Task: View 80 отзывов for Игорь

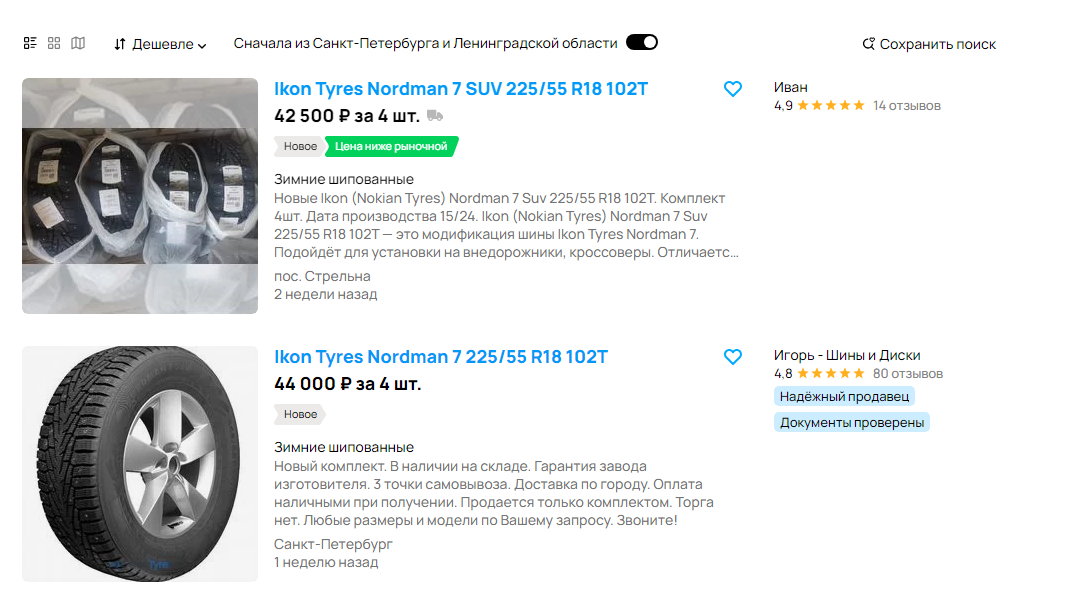Action: (908, 374)
